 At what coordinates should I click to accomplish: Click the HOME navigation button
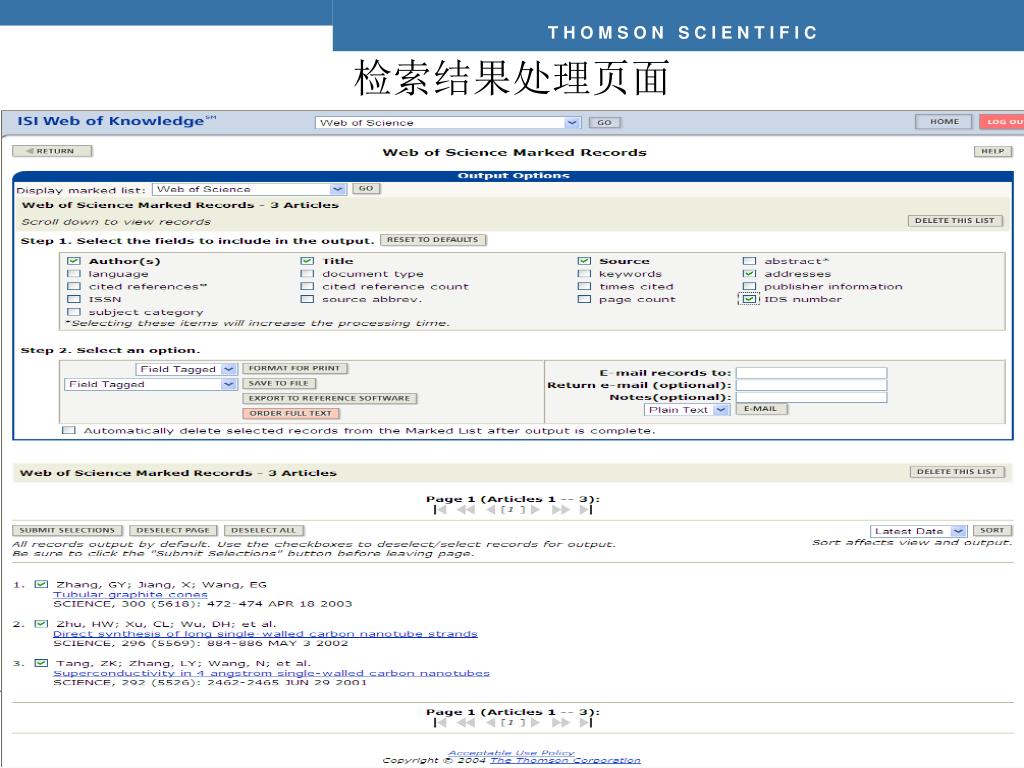tap(944, 122)
